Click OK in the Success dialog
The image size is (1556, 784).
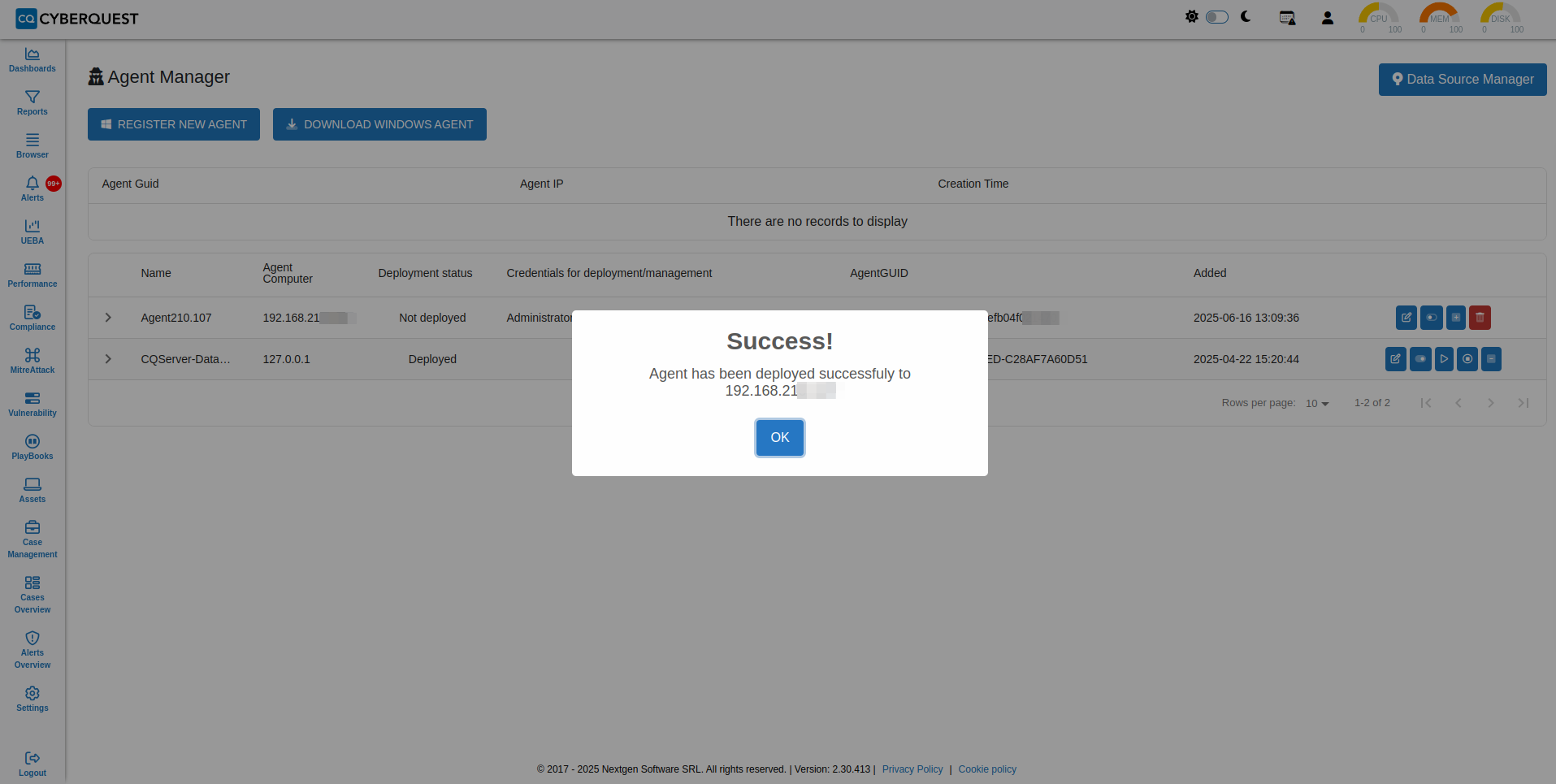(779, 438)
